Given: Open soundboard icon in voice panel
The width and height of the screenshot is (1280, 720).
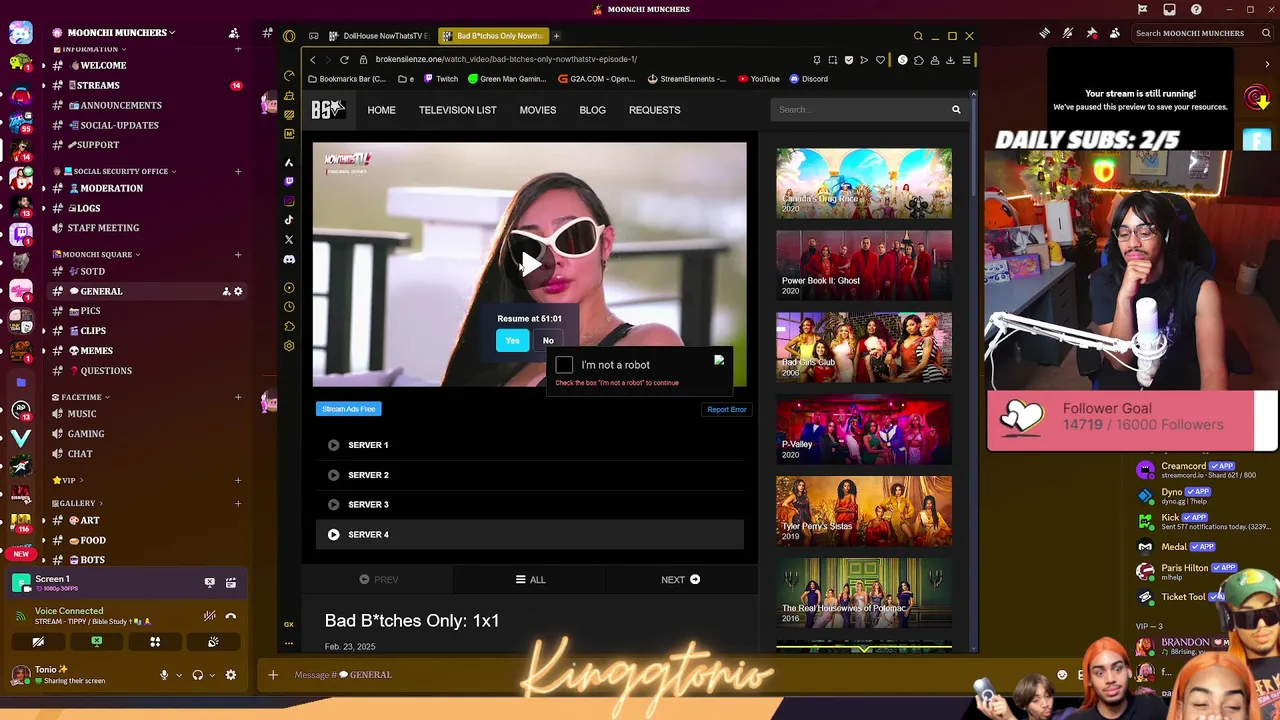Looking at the screenshot, I should tap(213, 642).
